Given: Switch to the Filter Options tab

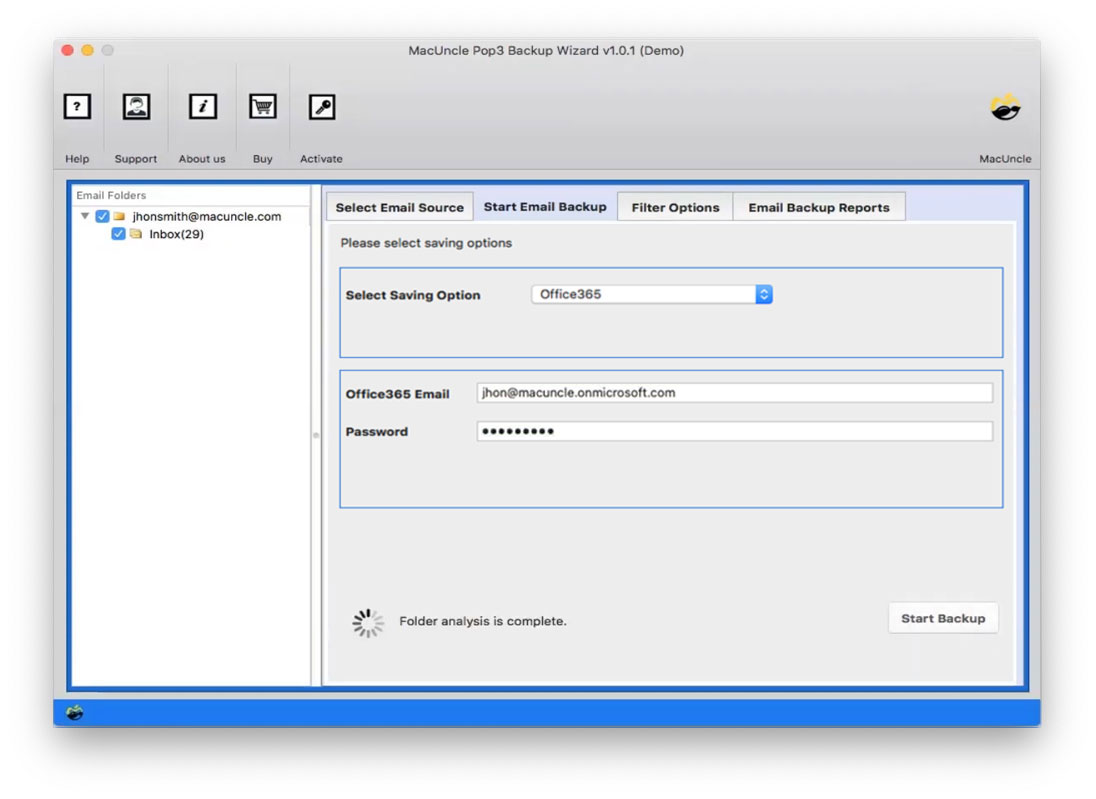Looking at the screenshot, I should point(675,206).
